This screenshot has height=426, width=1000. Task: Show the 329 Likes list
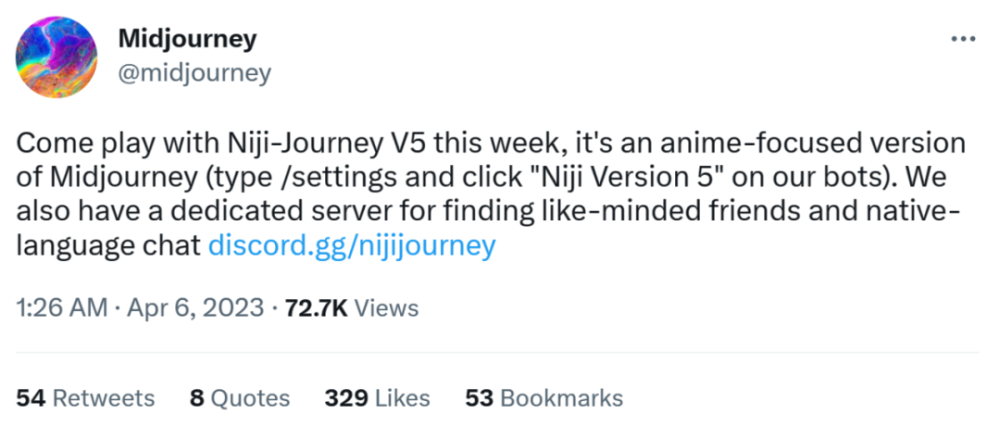pyautogui.click(x=377, y=398)
